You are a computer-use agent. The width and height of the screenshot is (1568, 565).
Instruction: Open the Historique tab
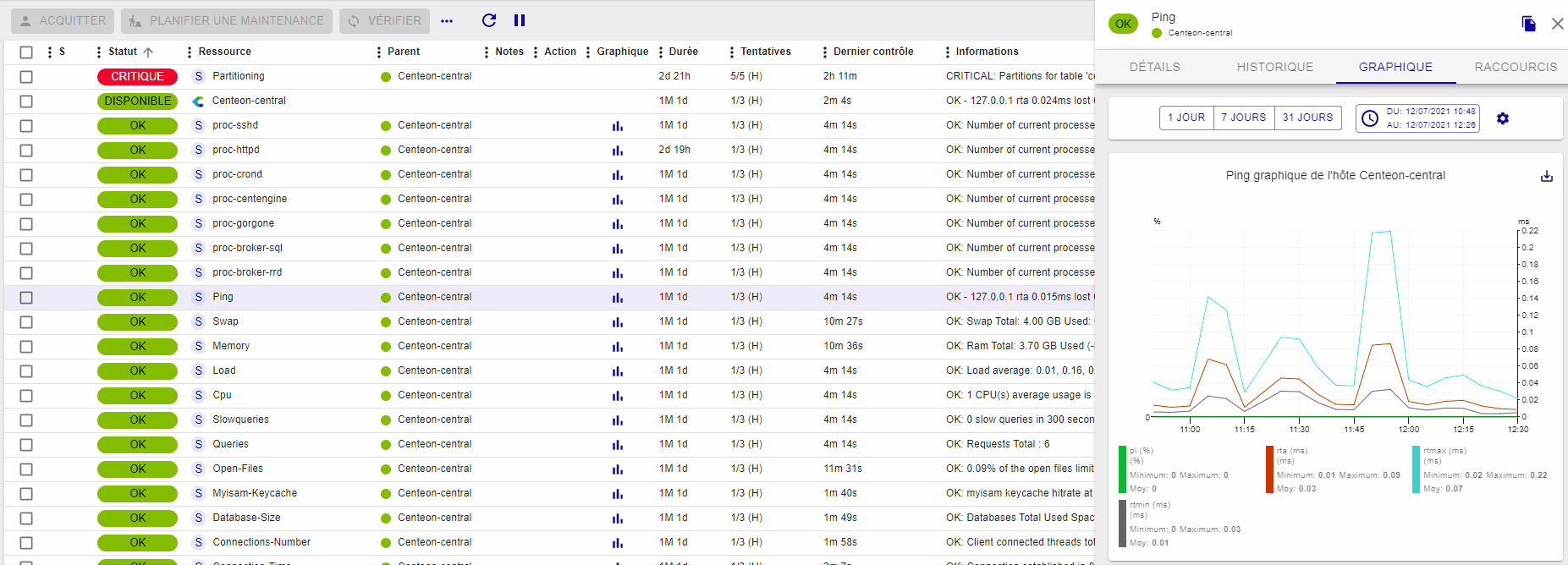(x=1274, y=67)
